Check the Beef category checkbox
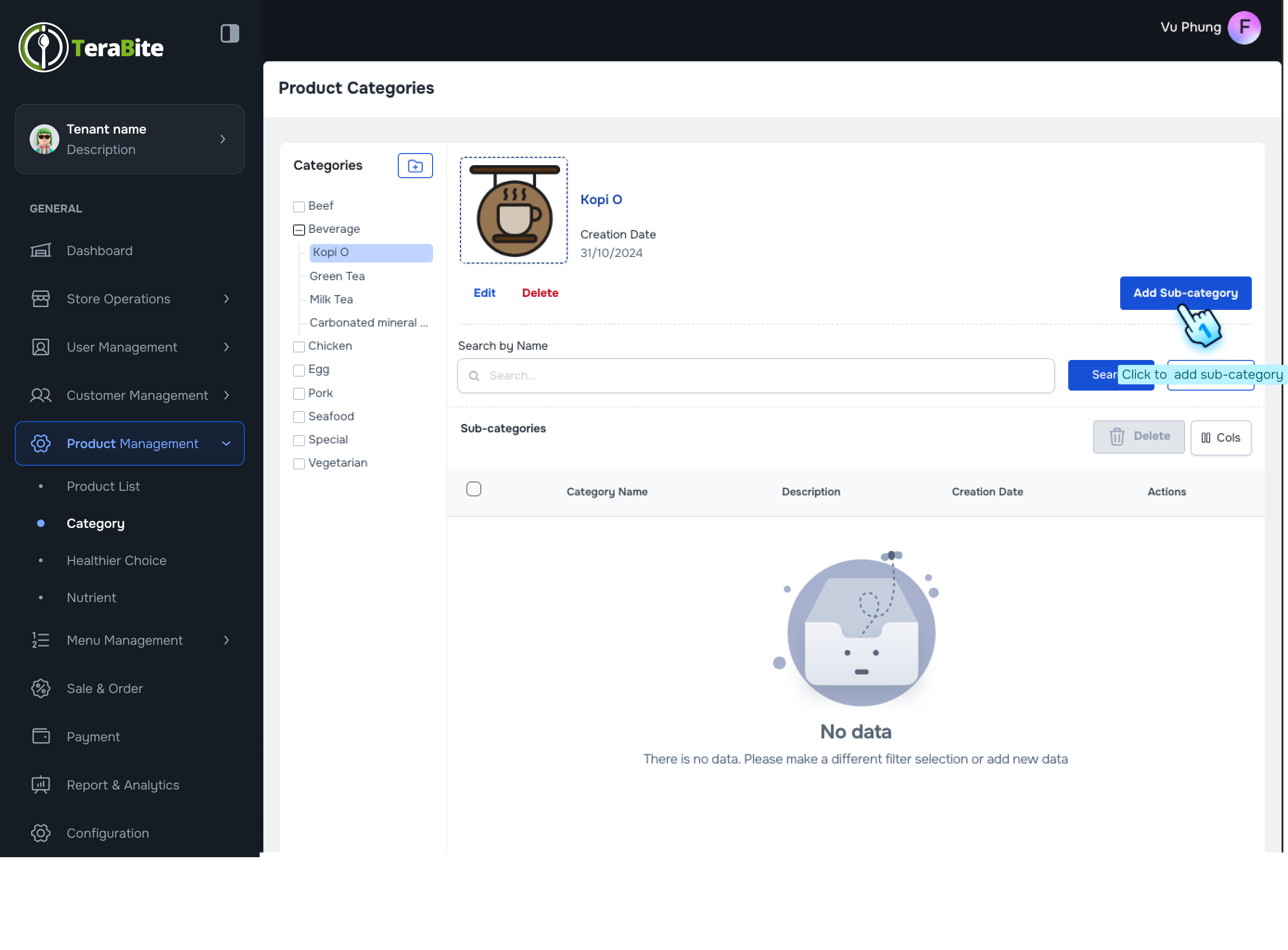This screenshot has height=950, width=1288. (299, 206)
